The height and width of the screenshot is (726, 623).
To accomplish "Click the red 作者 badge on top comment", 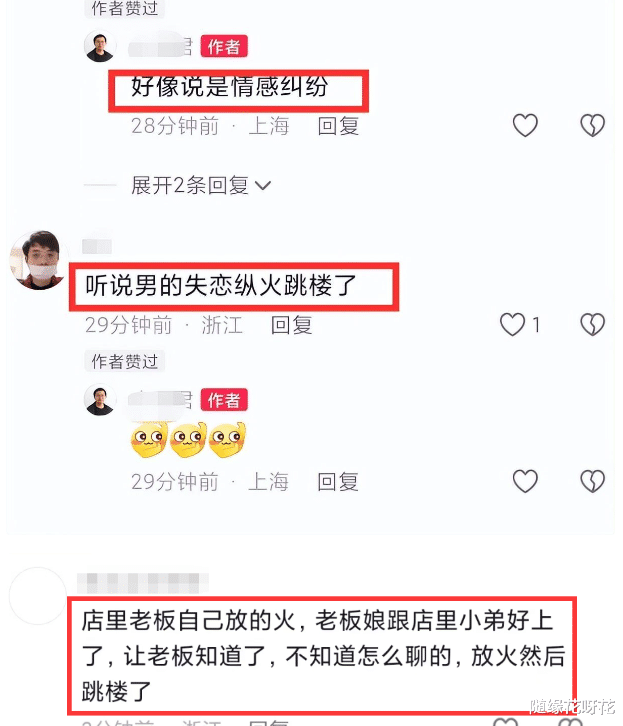I will [224, 46].
